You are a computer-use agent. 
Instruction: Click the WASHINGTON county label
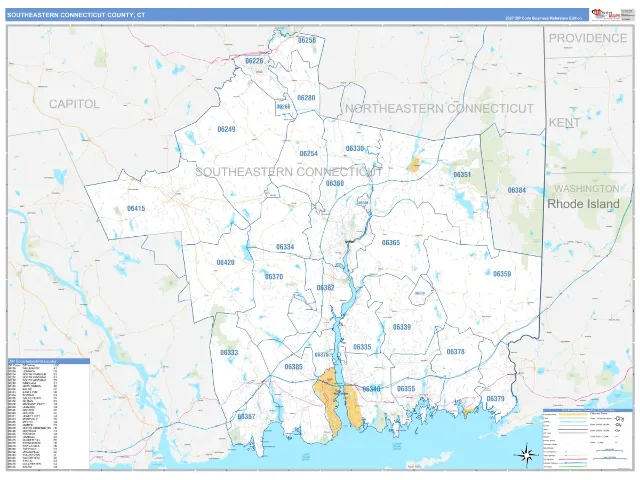click(x=587, y=189)
